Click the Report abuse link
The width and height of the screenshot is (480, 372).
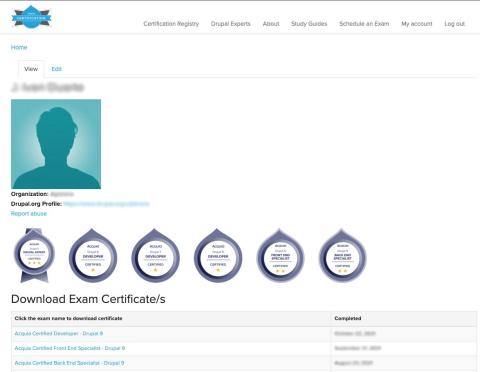pyautogui.click(x=29, y=214)
